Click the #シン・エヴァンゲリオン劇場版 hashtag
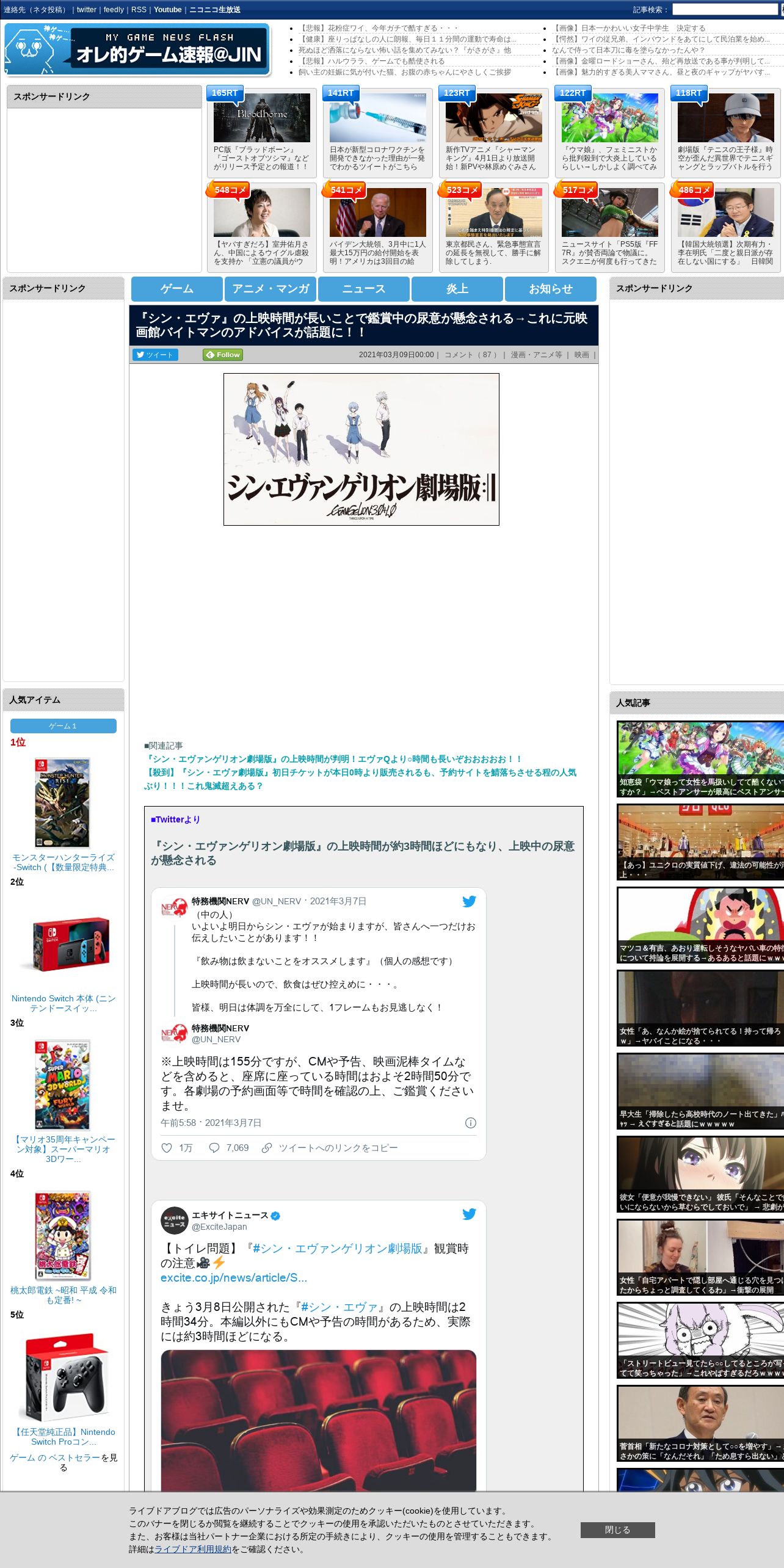 [337, 1248]
